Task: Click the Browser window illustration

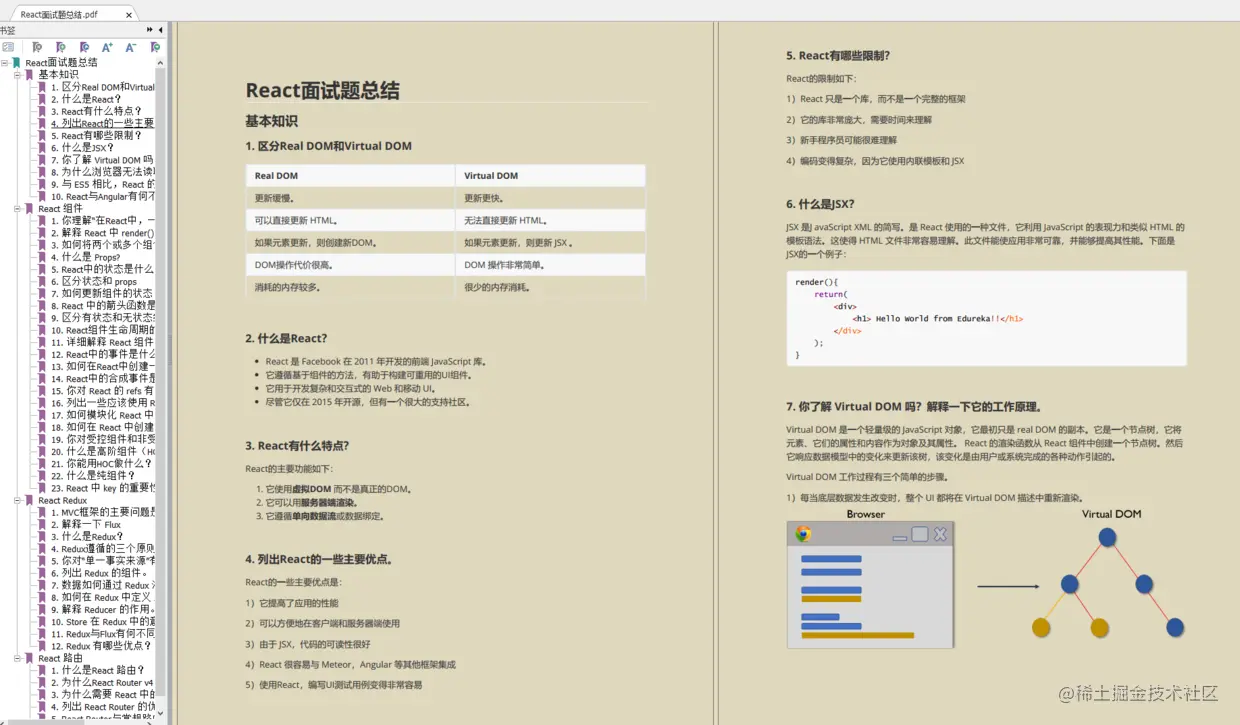Action: click(870, 584)
